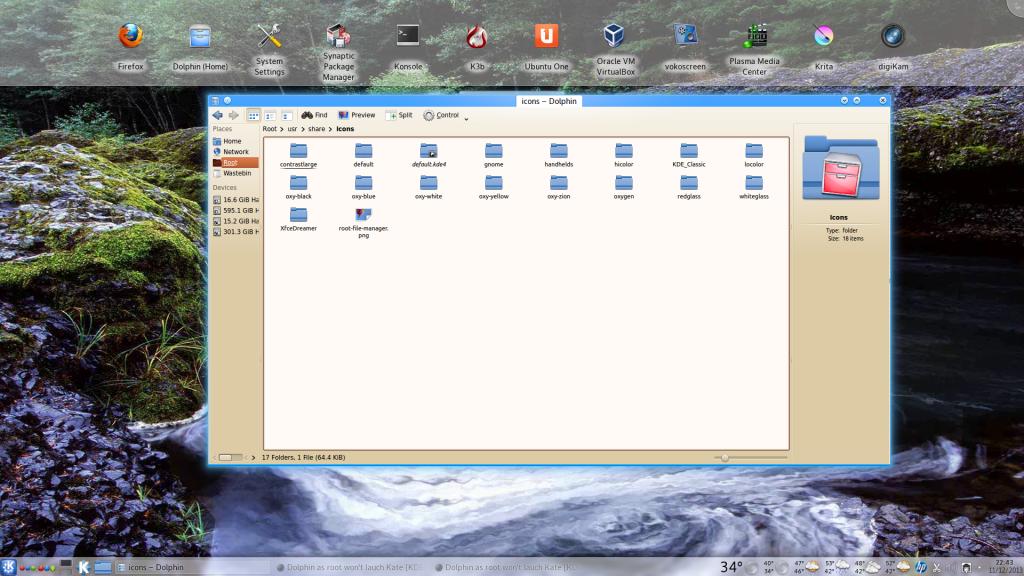Viewport: 1024px width, 576px height.
Task: Toggle the Preview toolbar button
Action: tap(356, 115)
